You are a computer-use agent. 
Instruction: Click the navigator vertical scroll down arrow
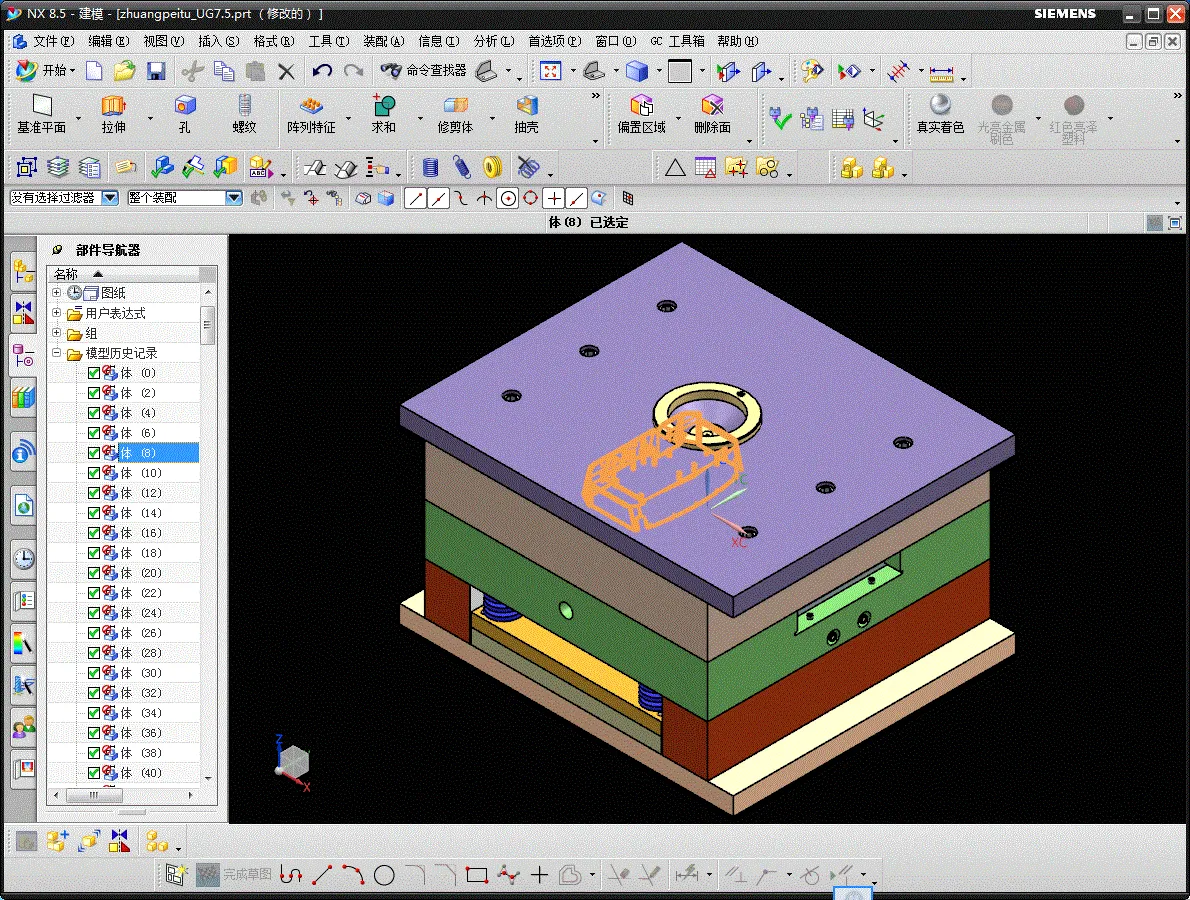[208, 778]
